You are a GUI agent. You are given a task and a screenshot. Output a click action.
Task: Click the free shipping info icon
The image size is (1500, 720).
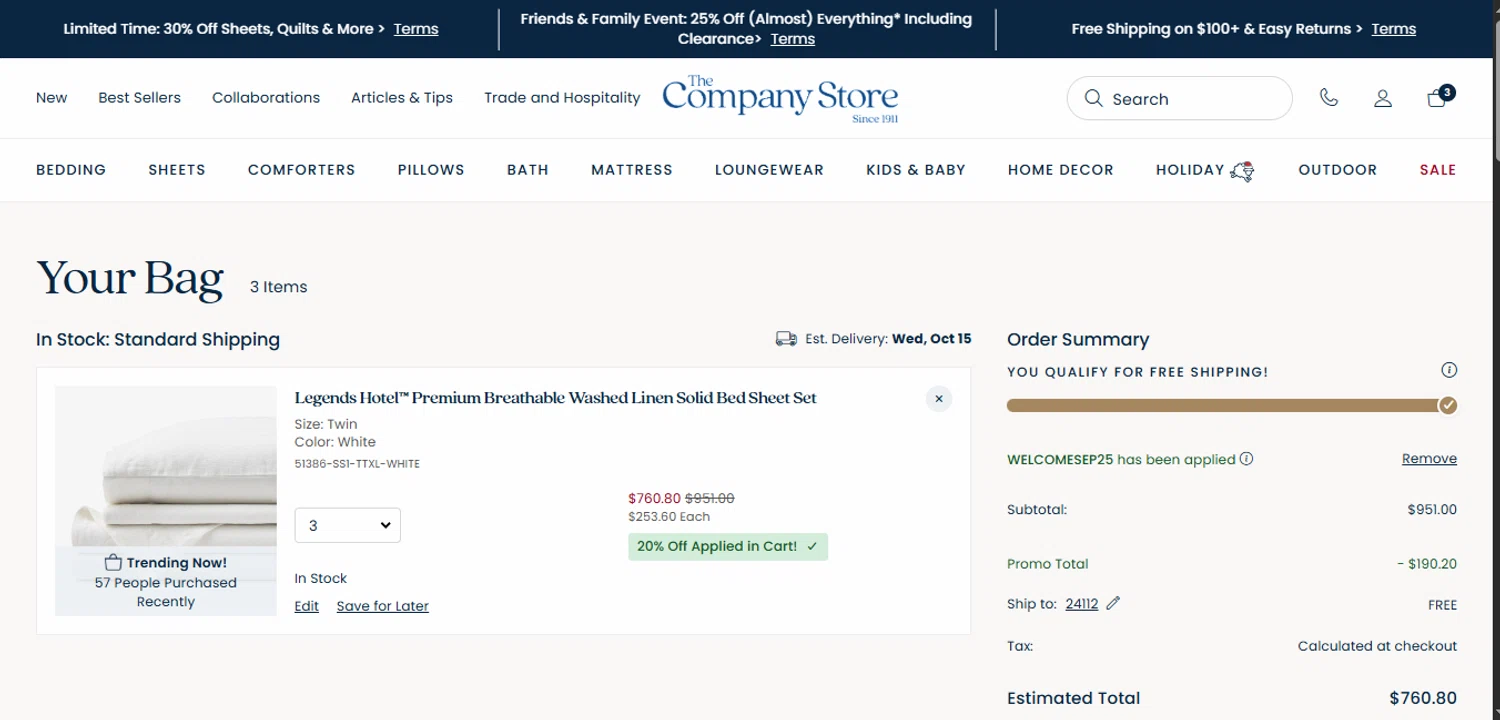[1449, 371]
